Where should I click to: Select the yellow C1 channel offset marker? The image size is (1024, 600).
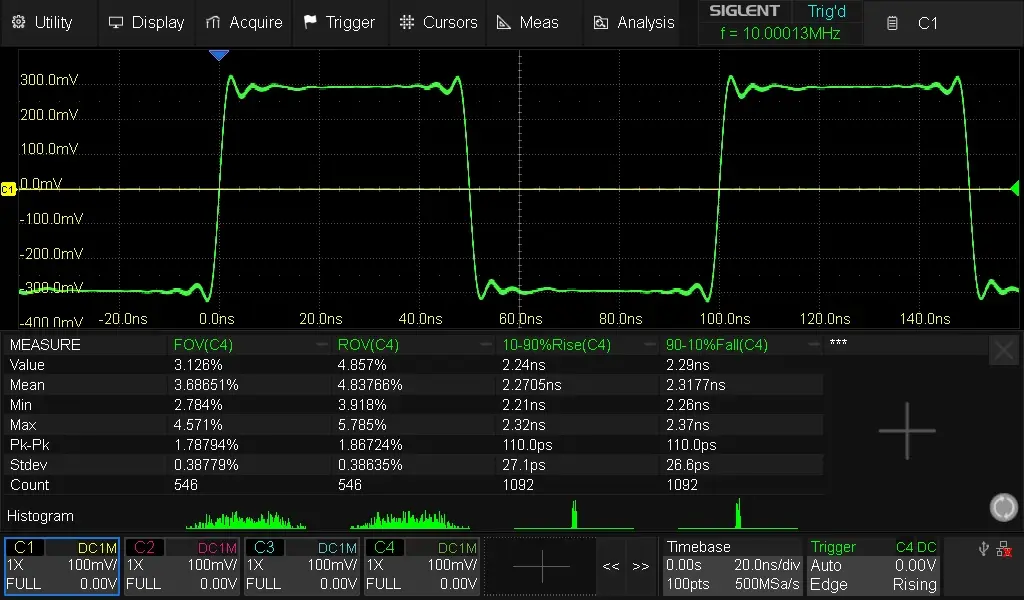pyautogui.click(x=8, y=189)
